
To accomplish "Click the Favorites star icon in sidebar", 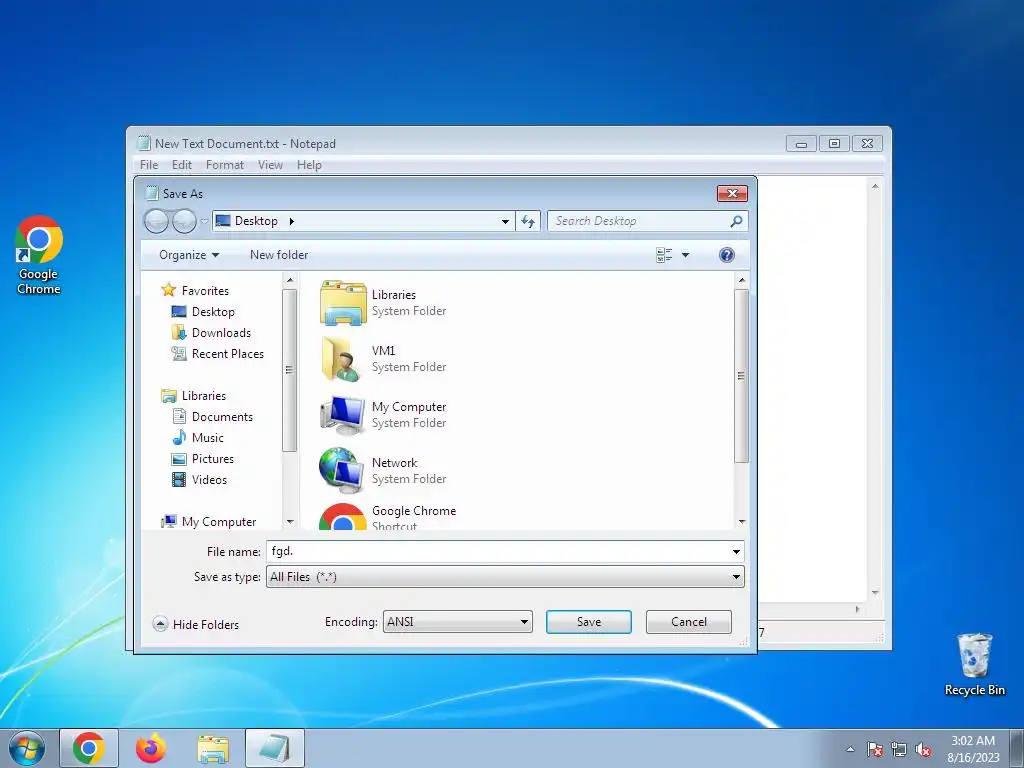I will click(x=168, y=290).
